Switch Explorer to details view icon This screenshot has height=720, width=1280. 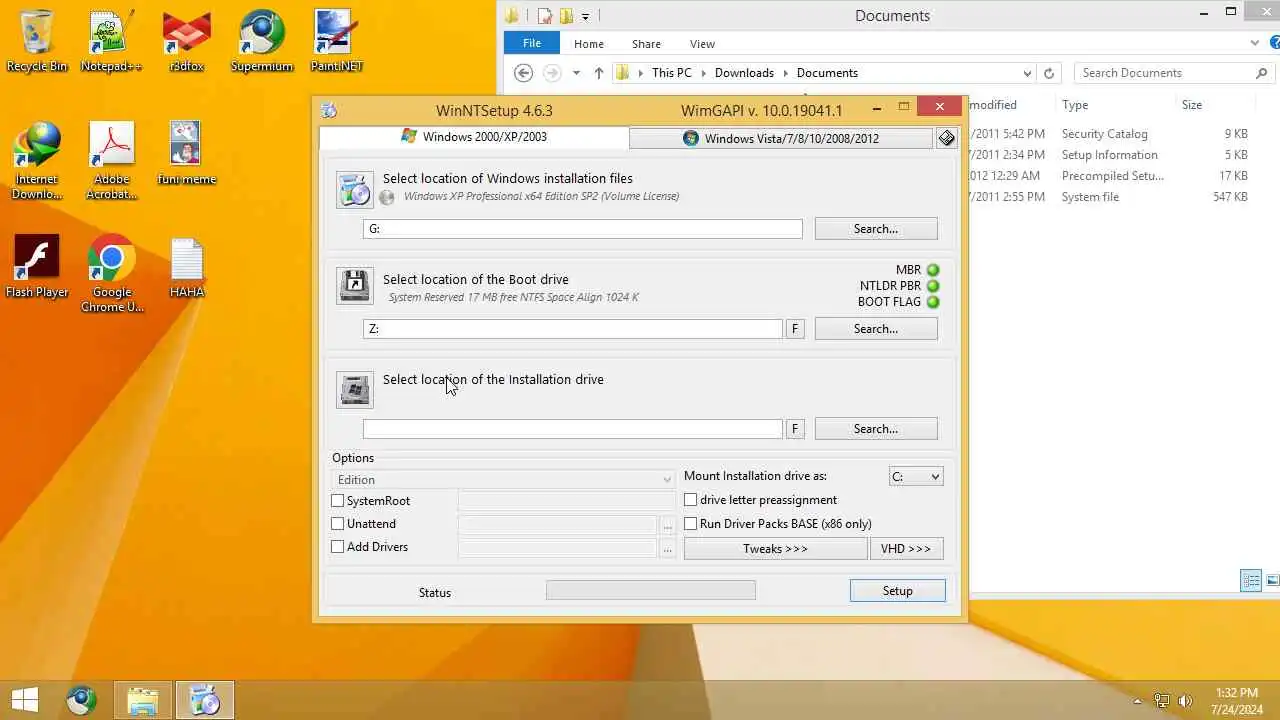coord(1251,580)
